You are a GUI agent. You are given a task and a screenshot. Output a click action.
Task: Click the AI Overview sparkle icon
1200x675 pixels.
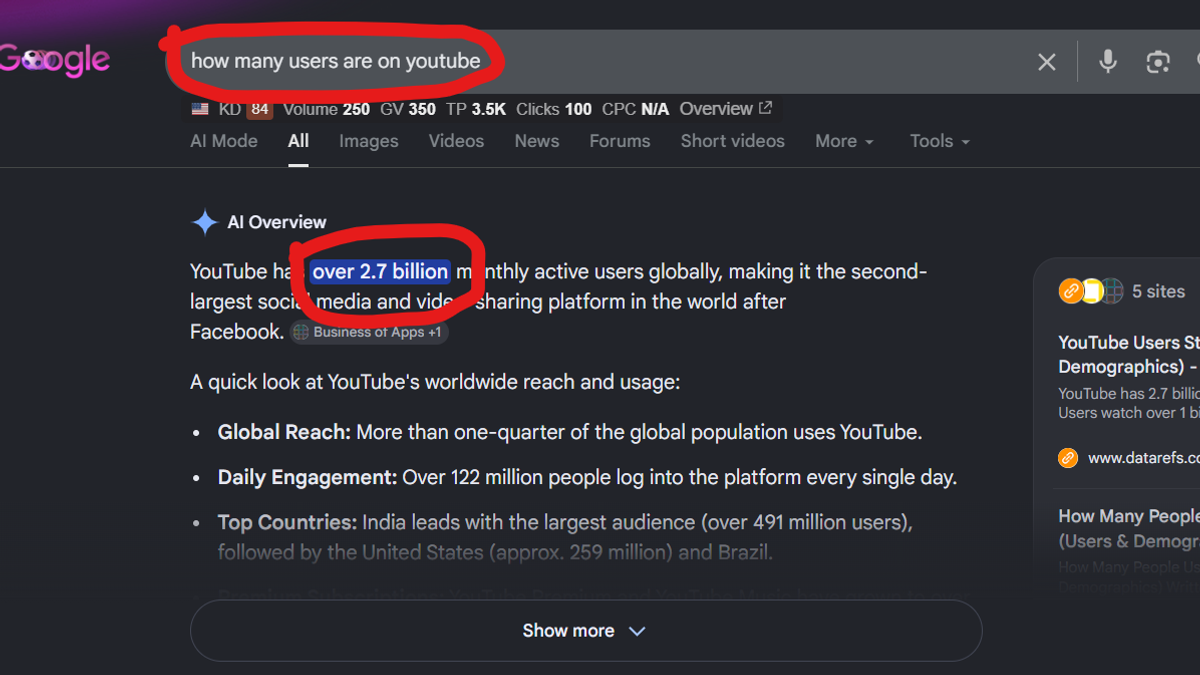204,222
